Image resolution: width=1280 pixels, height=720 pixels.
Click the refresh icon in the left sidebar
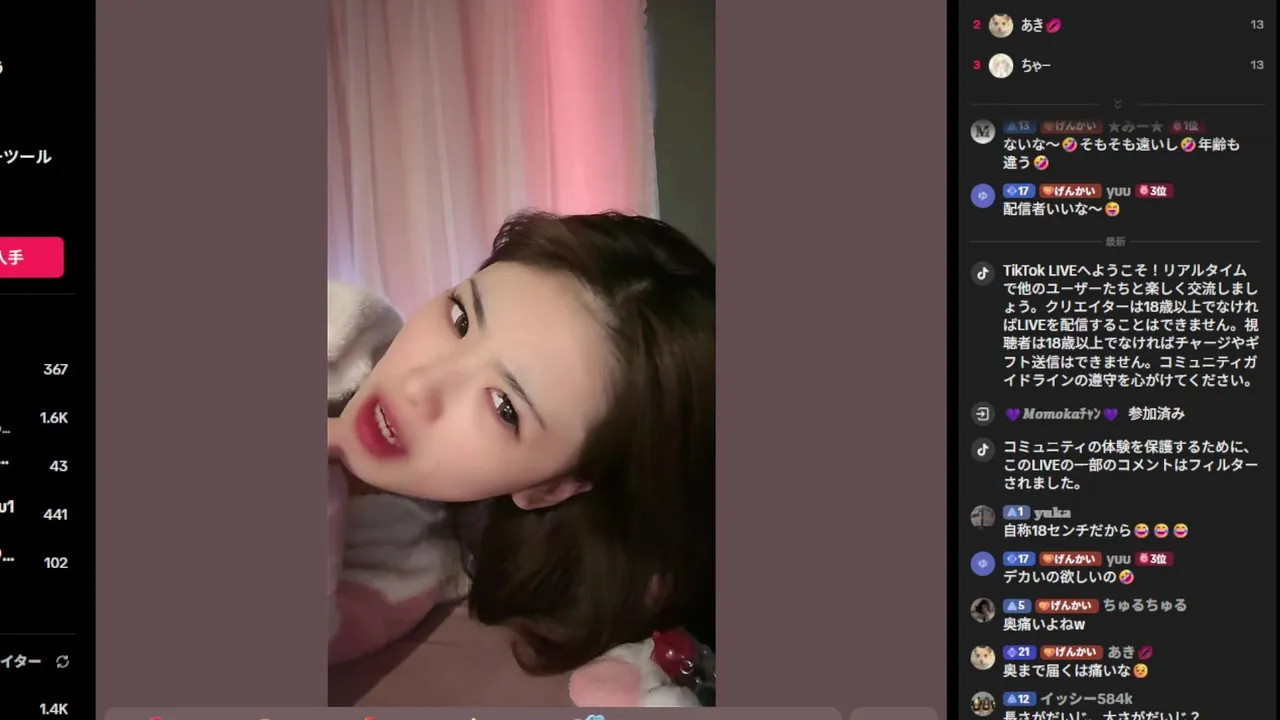click(62, 661)
